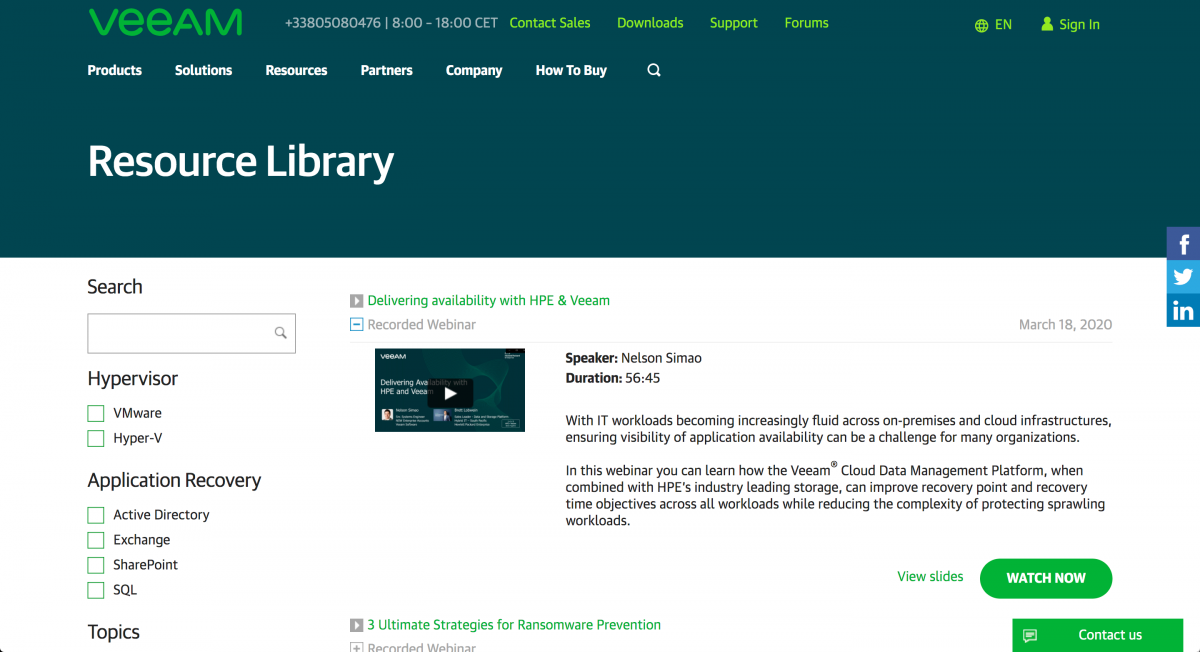Open the Support link
Image resolution: width=1200 pixels, height=652 pixels.
tap(734, 23)
